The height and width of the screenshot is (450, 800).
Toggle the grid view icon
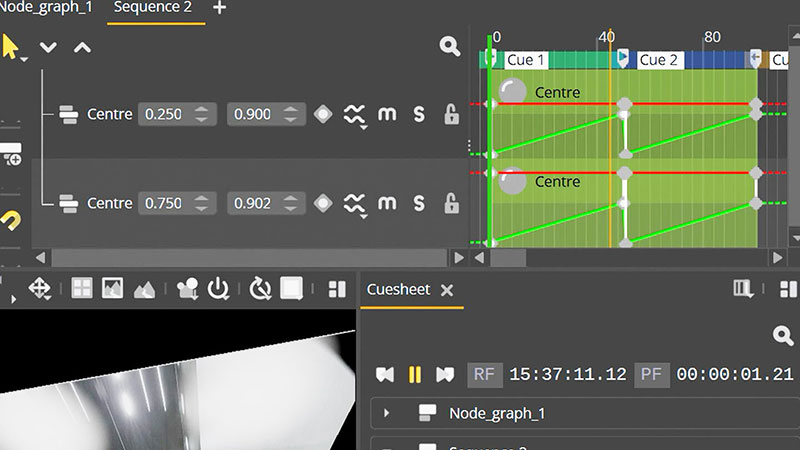(x=82, y=288)
